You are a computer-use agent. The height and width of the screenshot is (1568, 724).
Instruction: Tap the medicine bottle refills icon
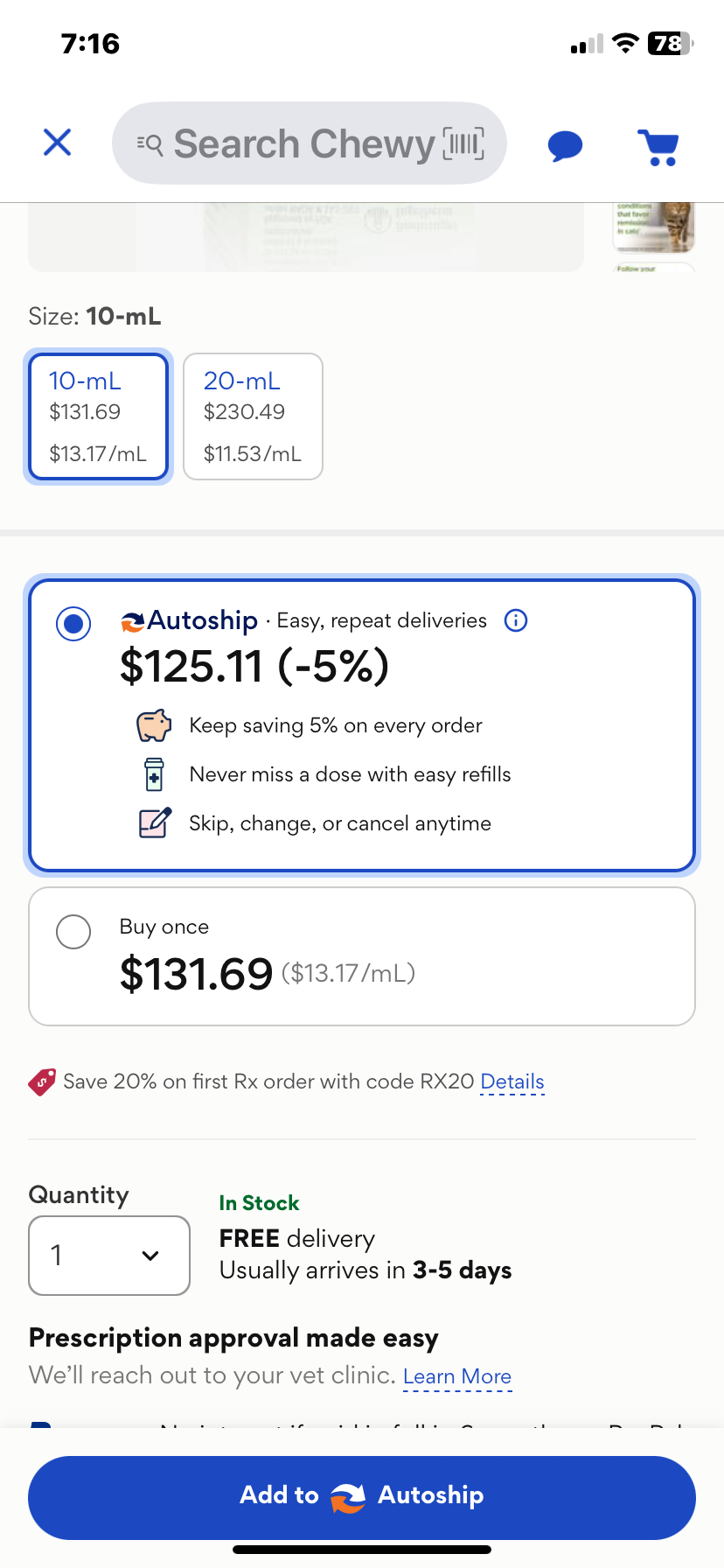click(154, 774)
